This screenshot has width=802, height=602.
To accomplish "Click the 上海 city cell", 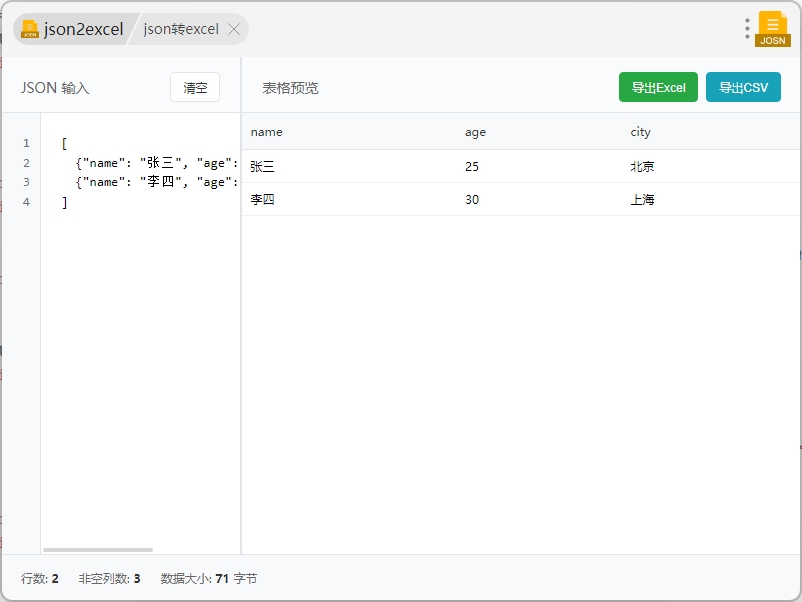I will click(642, 200).
